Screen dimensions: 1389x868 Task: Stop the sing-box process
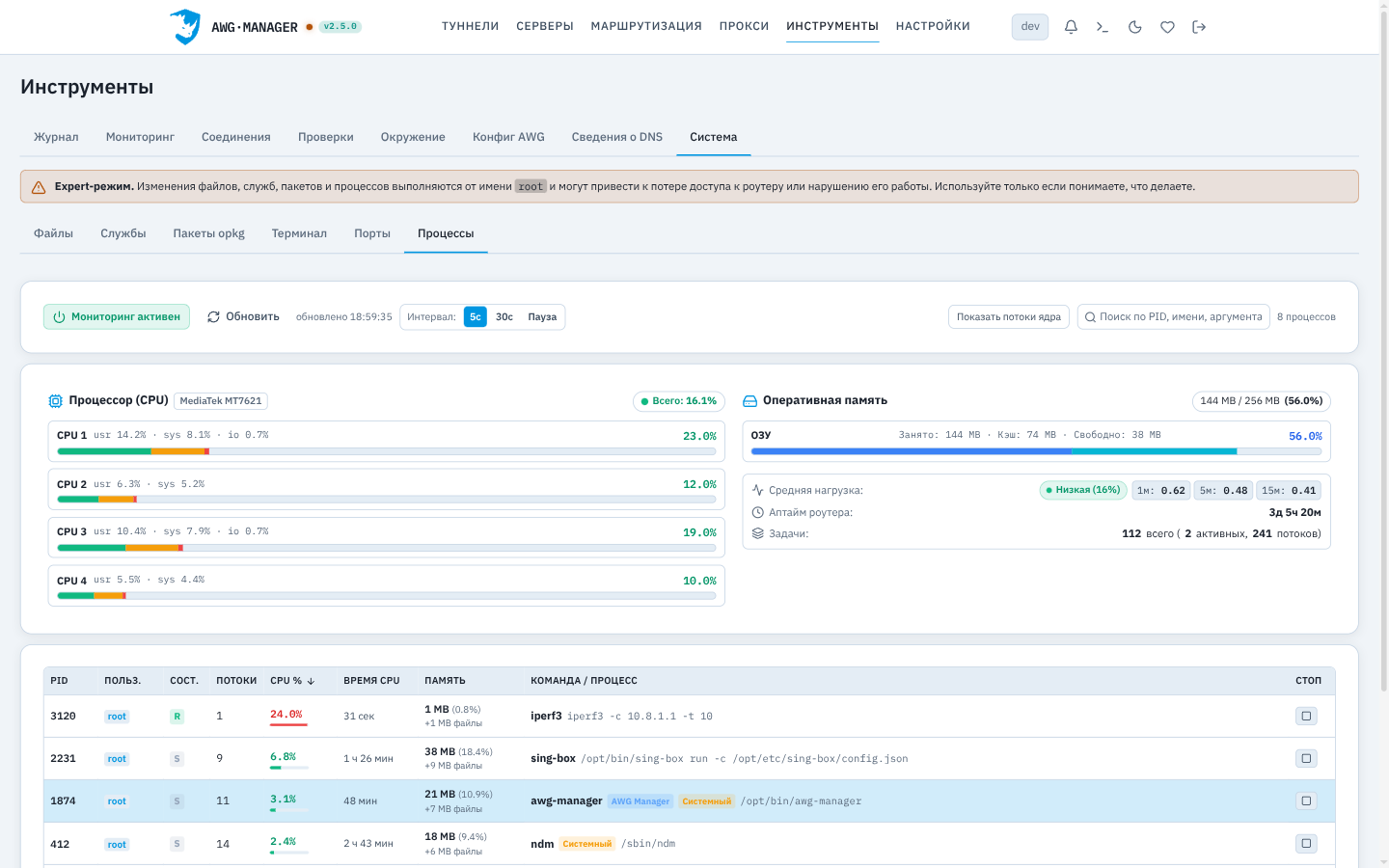point(1306,758)
